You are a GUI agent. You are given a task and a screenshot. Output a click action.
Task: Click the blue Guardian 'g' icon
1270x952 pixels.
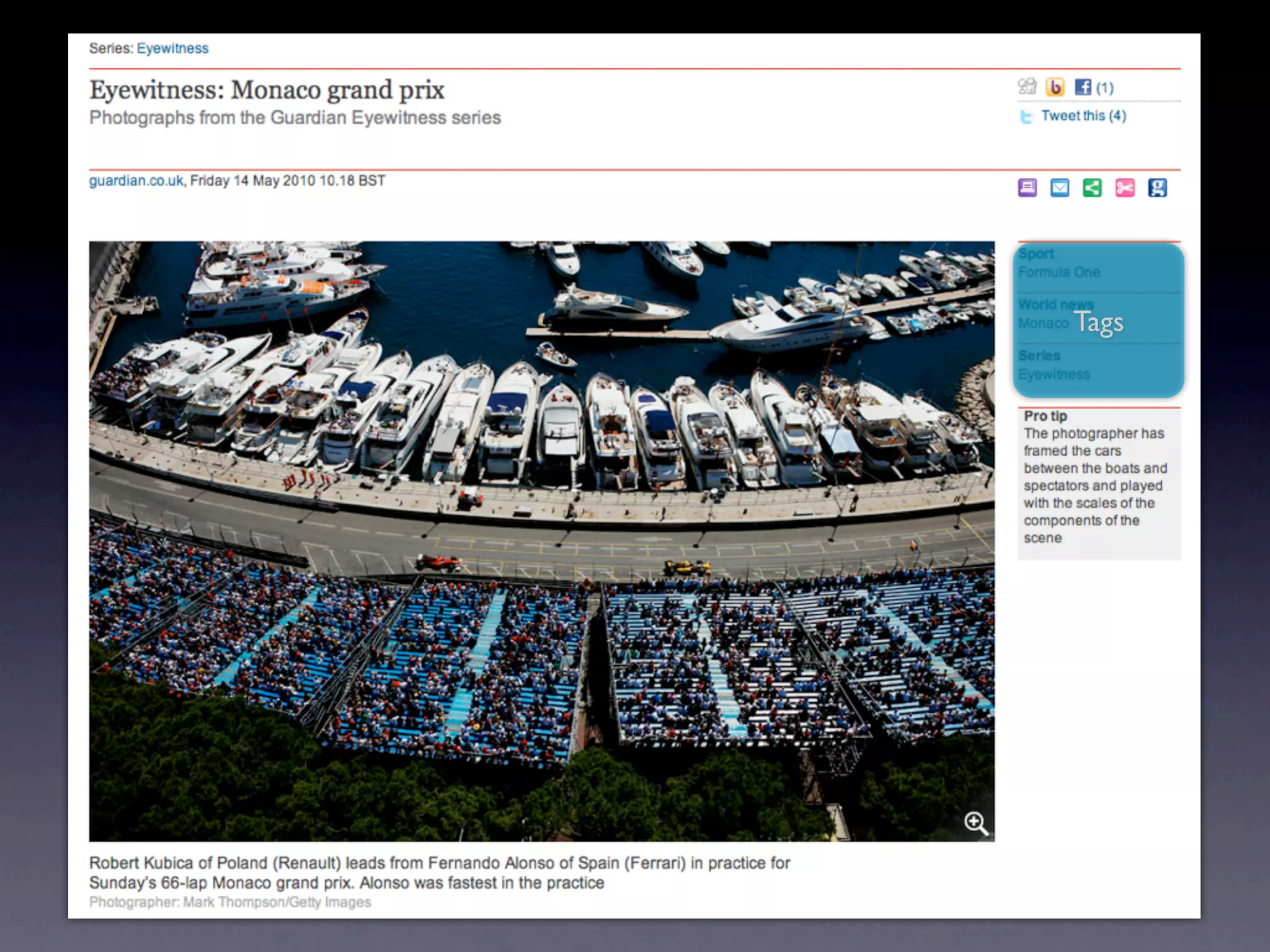[1157, 187]
